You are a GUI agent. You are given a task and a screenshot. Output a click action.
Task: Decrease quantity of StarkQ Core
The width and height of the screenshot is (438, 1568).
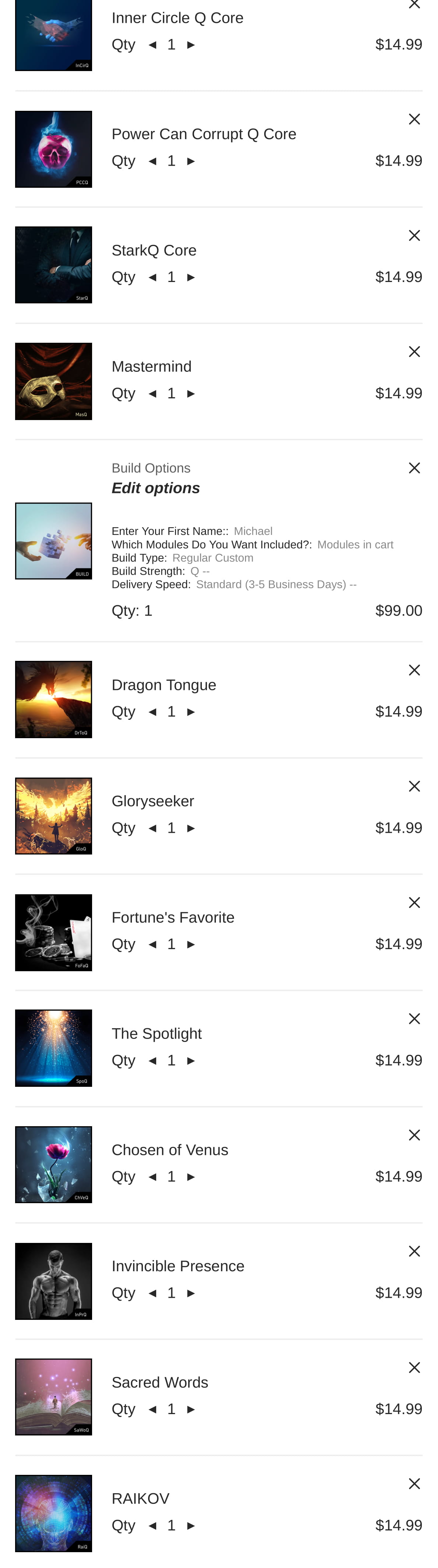tap(153, 278)
